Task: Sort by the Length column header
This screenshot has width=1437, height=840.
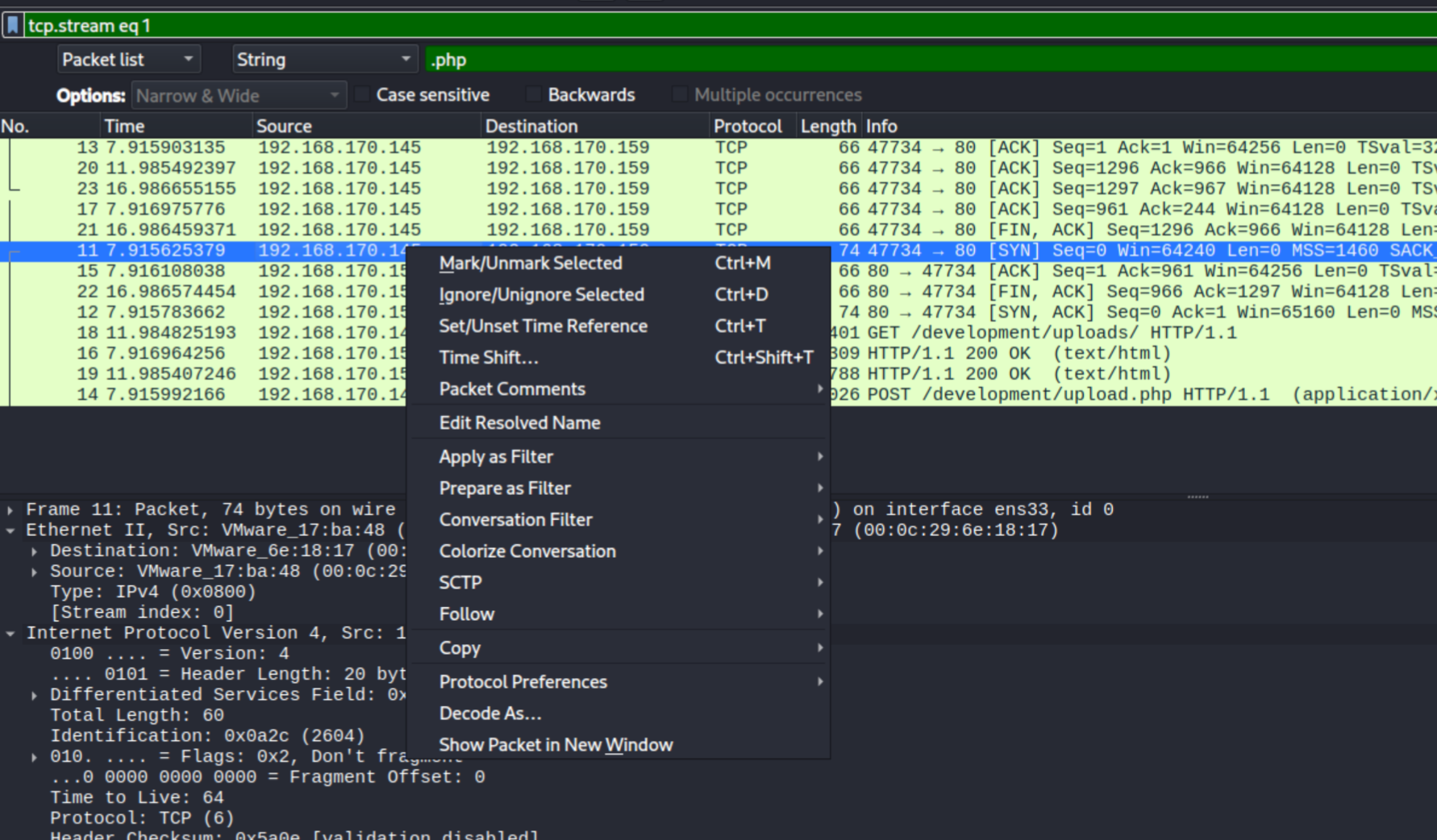Action: coord(828,126)
